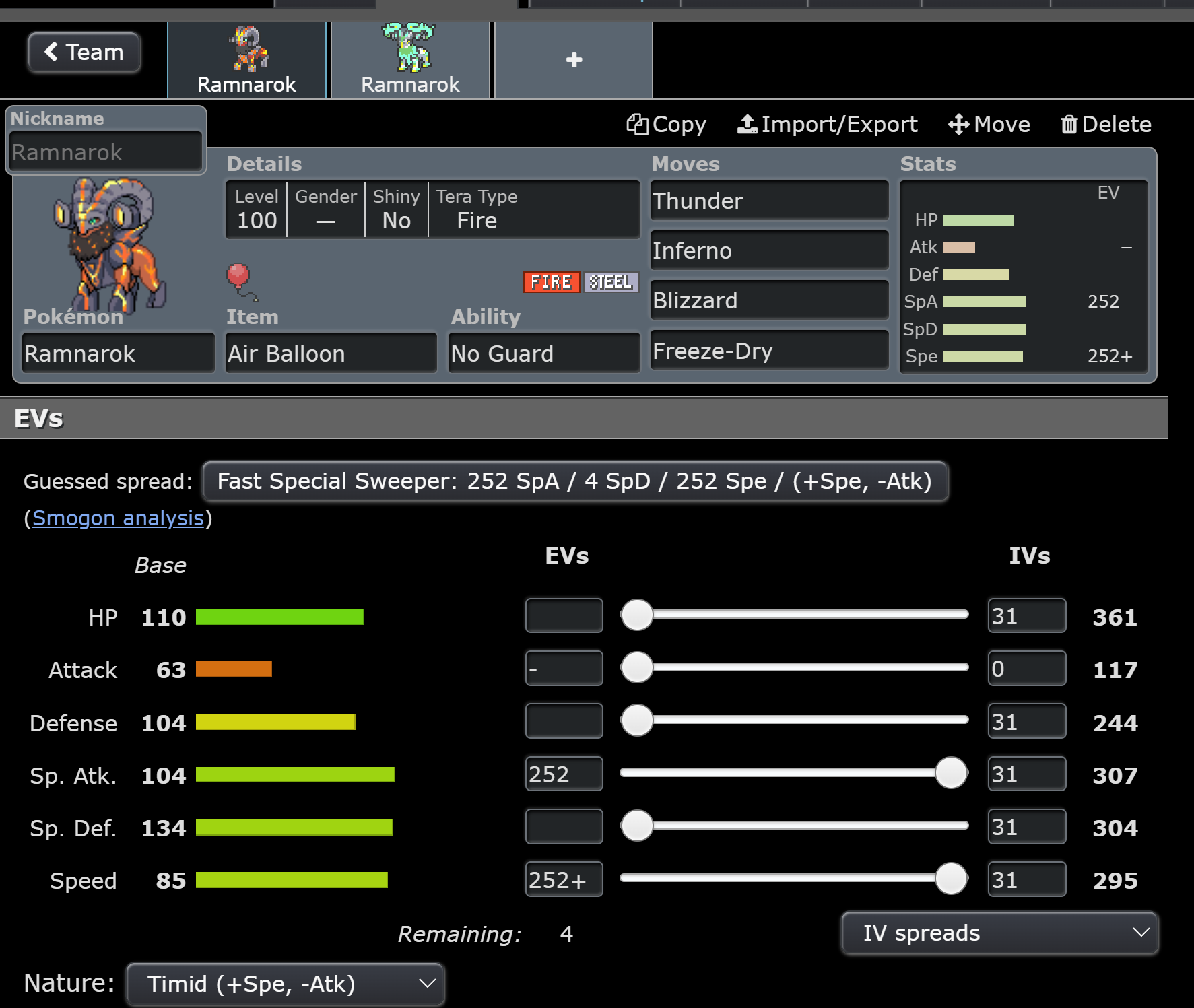Screen dimensions: 1194x1008
Task: Click the Speed EV box showing 252+
Action: click(x=564, y=879)
